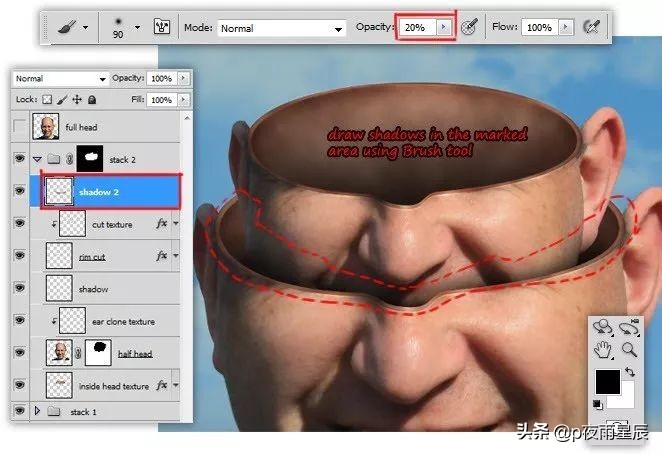Reset default foreground and background colors

tap(597, 405)
